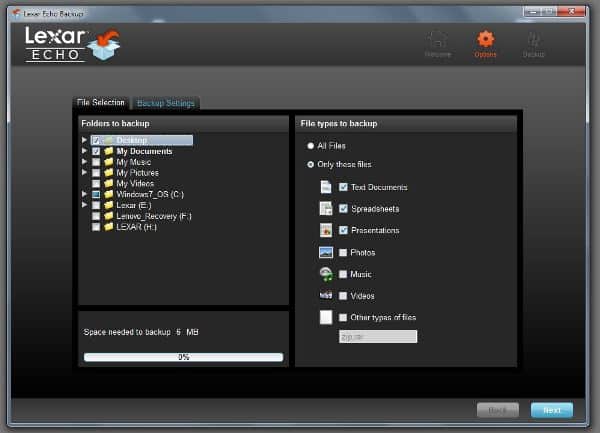The width and height of the screenshot is (600, 433).
Task: Click the Music file type icon
Action: [326, 274]
